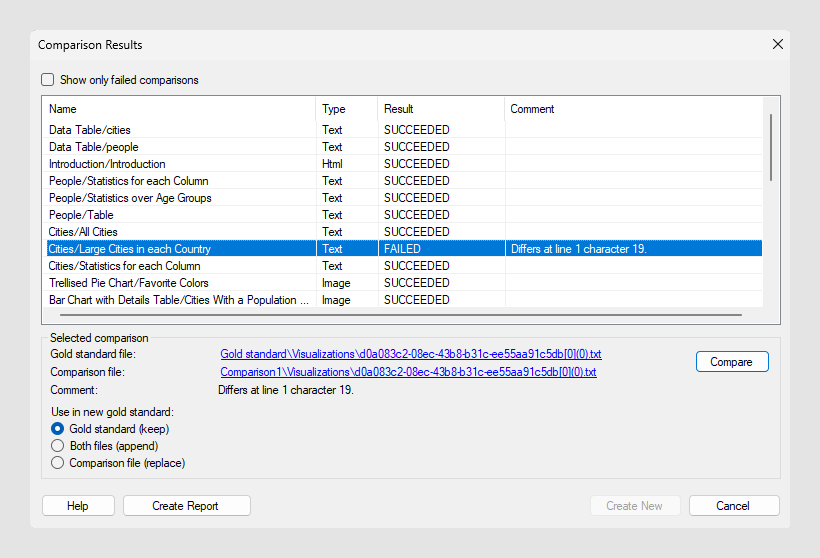Open the Gold standard file link
The width and height of the screenshot is (820, 558).
click(x=411, y=354)
